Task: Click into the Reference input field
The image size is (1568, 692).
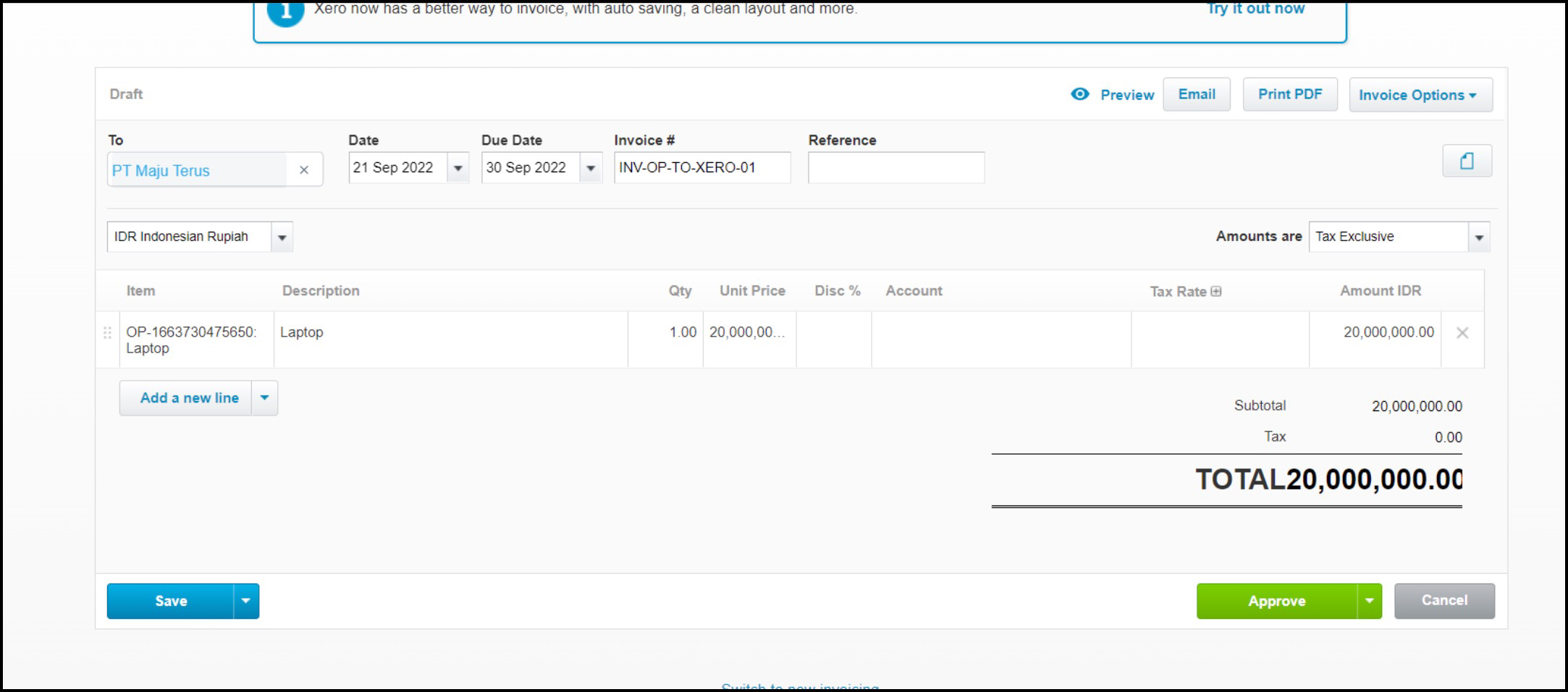Action: (x=895, y=168)
